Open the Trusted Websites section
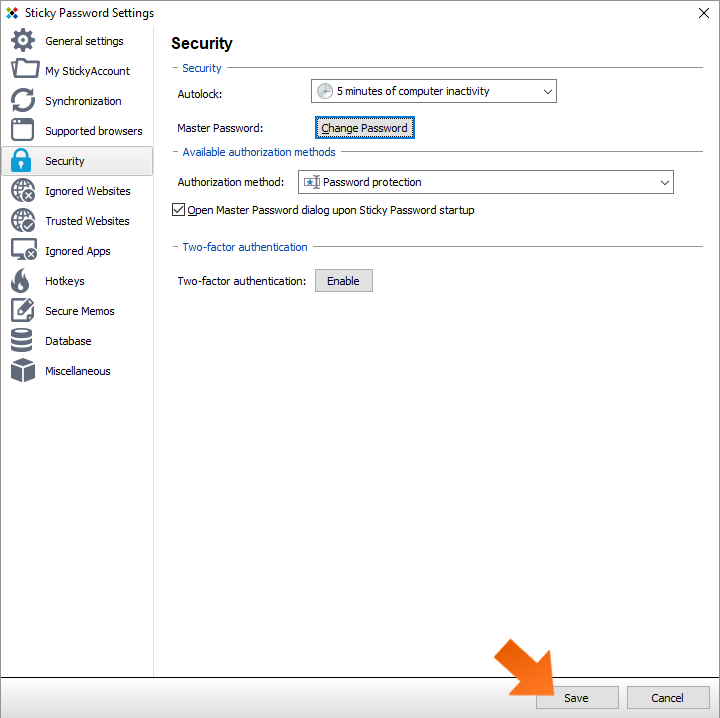 coord(87,221)
